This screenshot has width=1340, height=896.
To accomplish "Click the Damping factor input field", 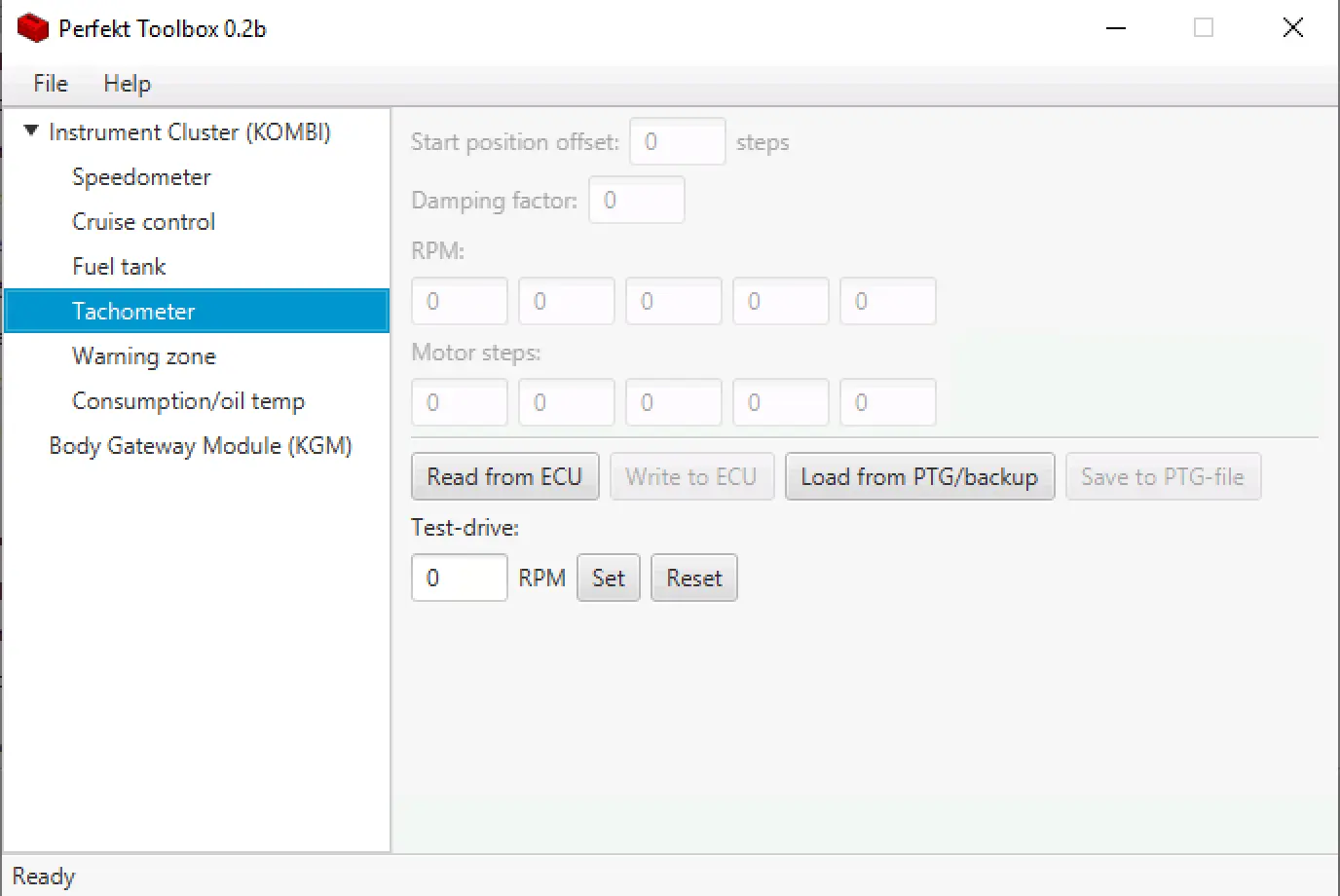I will click(636, 201).
